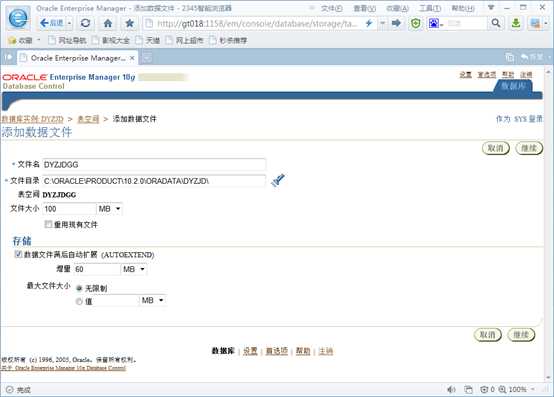The image size is (554, 397).
Task: Click the 取消 button below the storage section
Action: point(488,334)
